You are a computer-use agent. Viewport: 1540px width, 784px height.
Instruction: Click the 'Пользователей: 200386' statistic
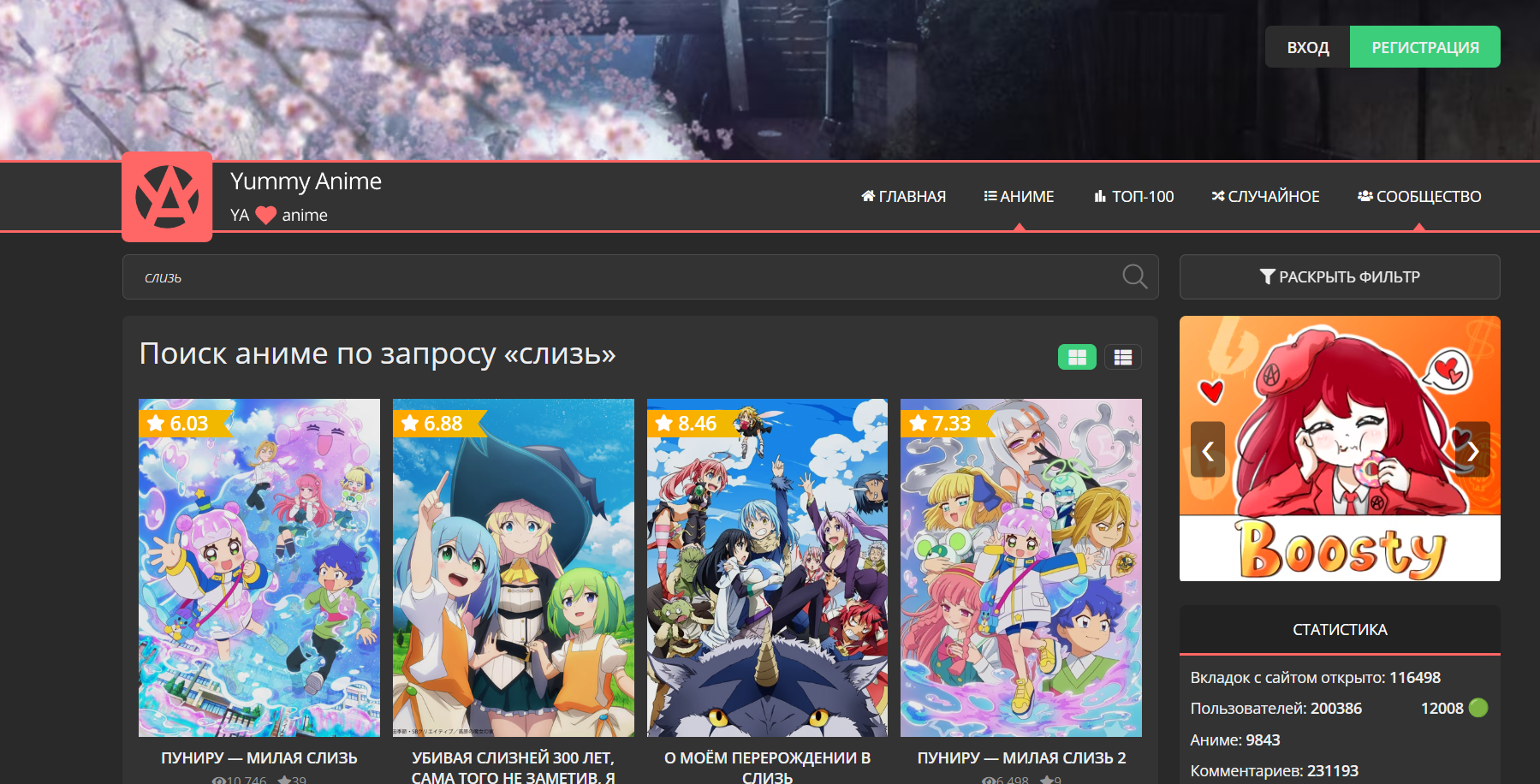(x=1275, y=709)
